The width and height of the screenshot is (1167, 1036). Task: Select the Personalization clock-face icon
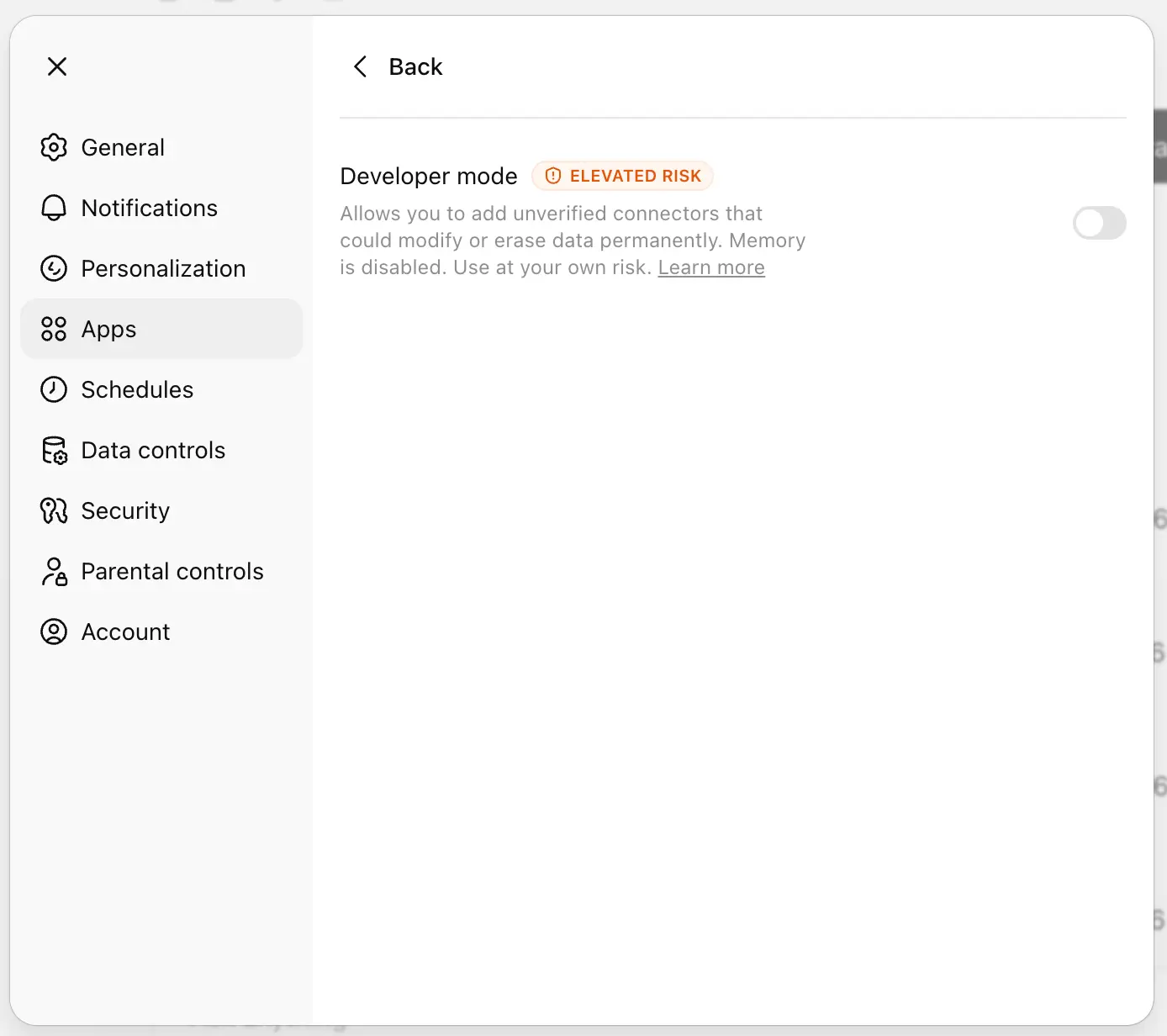[53, 268]
